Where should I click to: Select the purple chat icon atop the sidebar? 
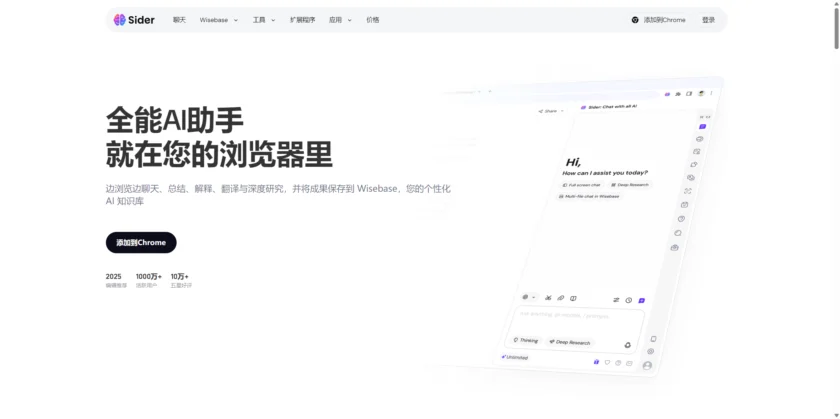[x=702, y=126]
